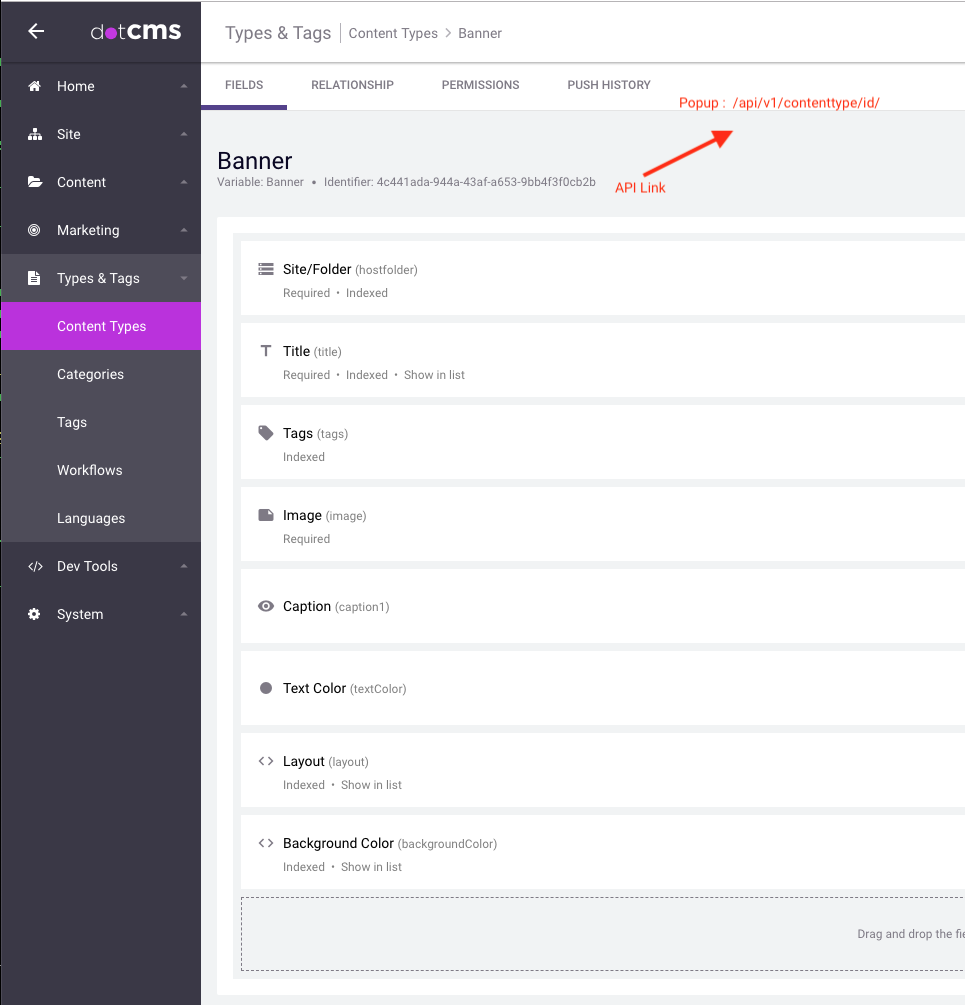
Task: Click the eye icon on the Caption field
Action: point(265,606)
